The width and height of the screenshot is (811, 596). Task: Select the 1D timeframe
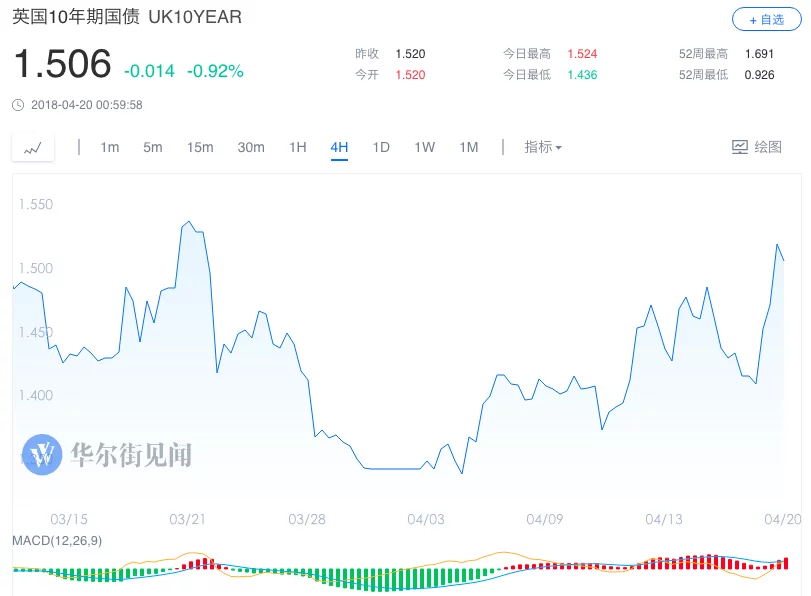click(x=381, y=147)
